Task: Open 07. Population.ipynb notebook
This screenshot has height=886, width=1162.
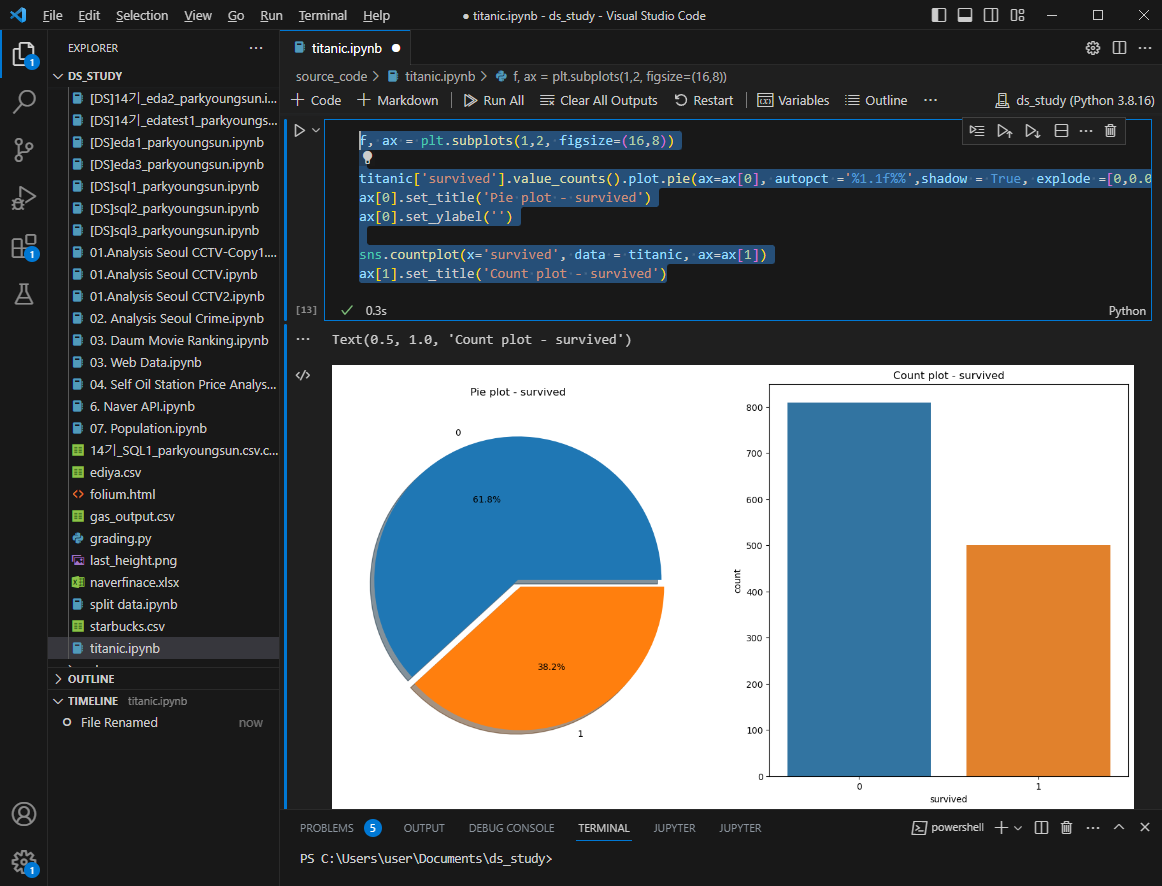Action: coord(163,429)
